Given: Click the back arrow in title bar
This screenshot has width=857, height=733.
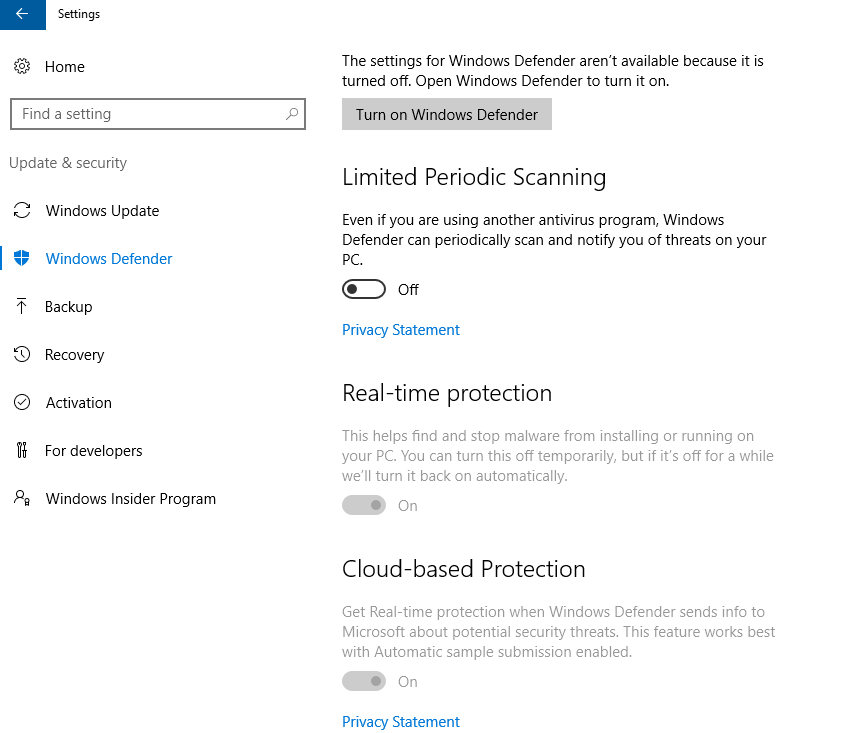Looking at the screenshot, I should [22, 14].
